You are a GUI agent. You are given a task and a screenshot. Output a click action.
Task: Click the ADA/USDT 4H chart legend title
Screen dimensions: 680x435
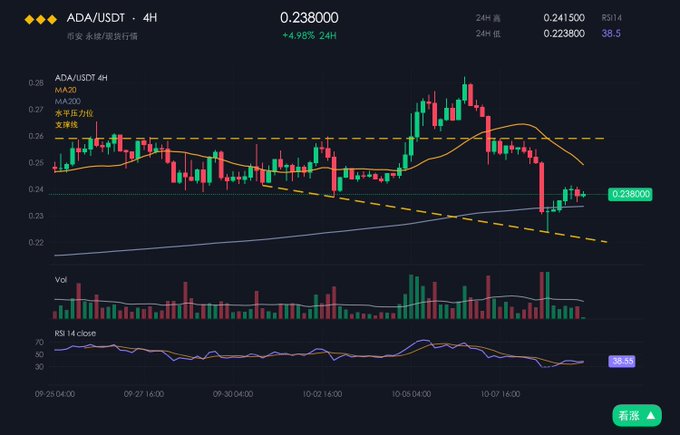click(x=81, y=78)
